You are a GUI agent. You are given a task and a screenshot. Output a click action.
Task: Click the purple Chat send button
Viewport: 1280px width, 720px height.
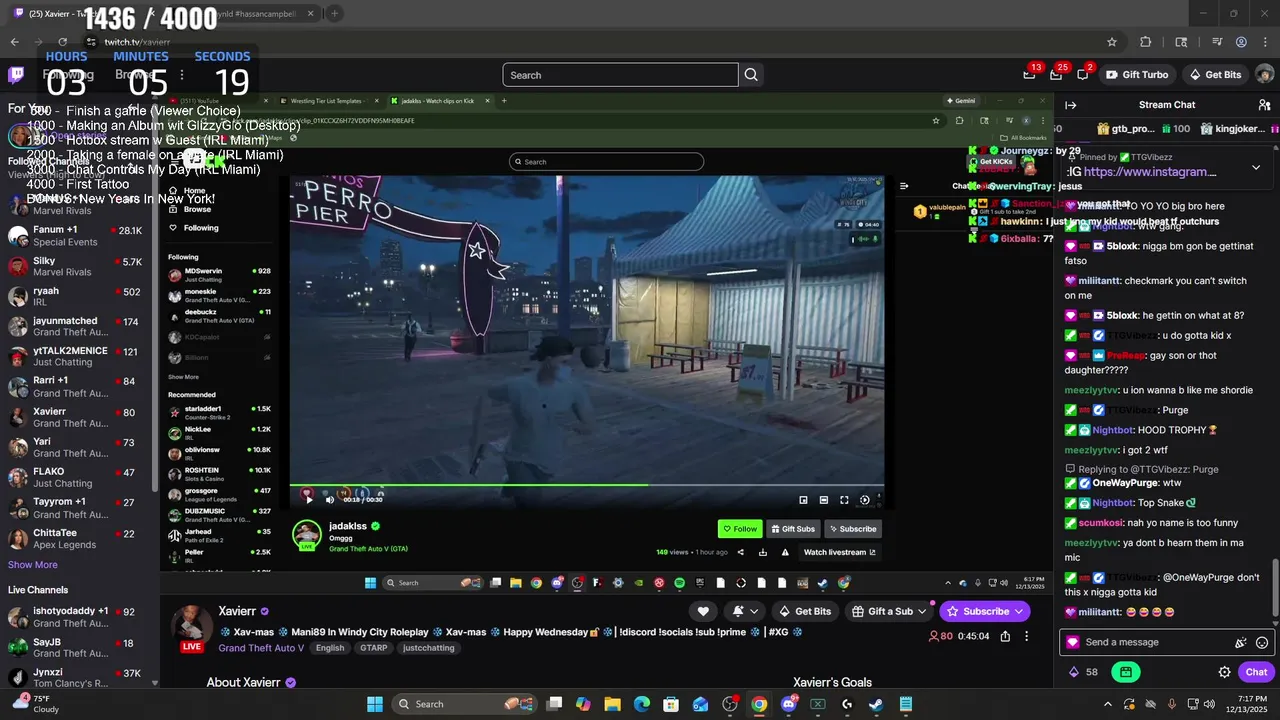click(x=1256, y=672)
